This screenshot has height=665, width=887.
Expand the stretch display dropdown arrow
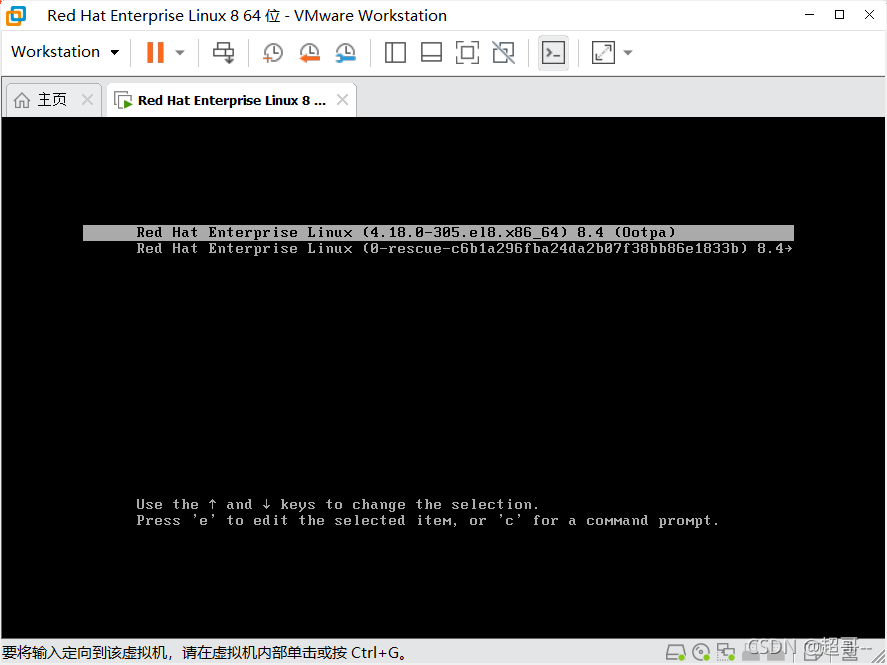627,53
